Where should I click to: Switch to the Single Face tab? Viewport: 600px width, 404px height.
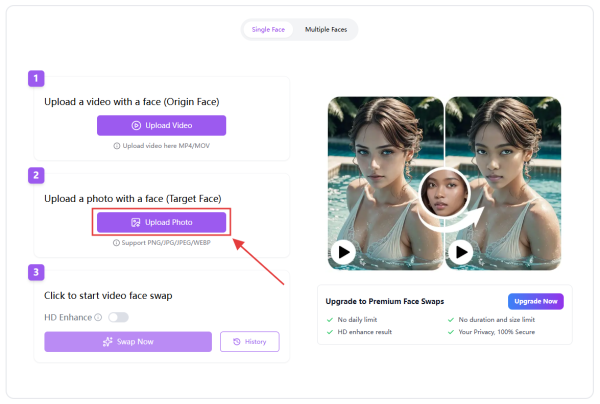point(269,29)
